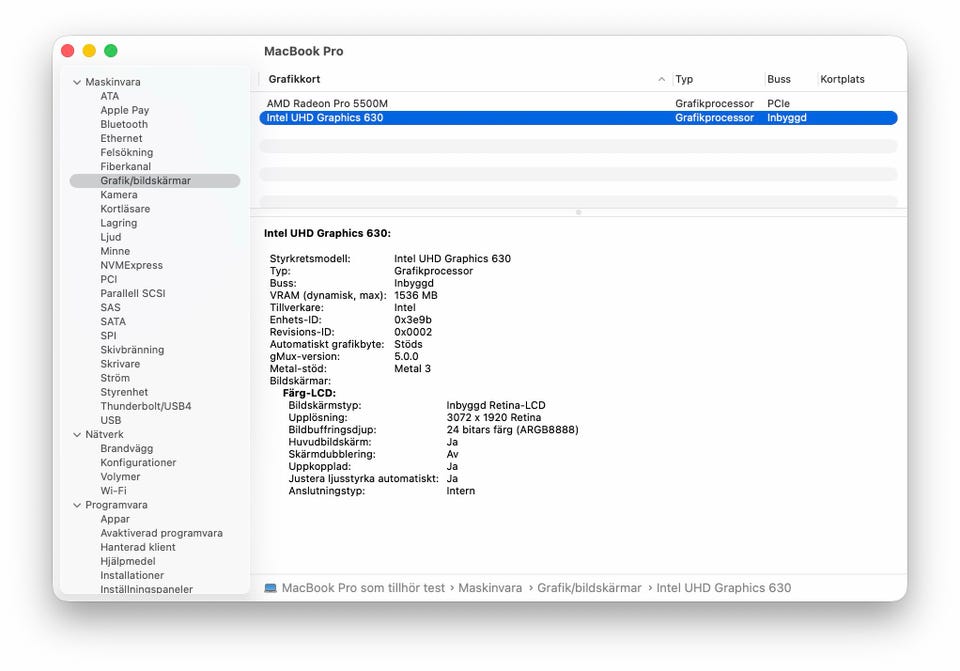Sort by the Grafikkort column header
Screen dimensions: 960x671
point(460,79)
